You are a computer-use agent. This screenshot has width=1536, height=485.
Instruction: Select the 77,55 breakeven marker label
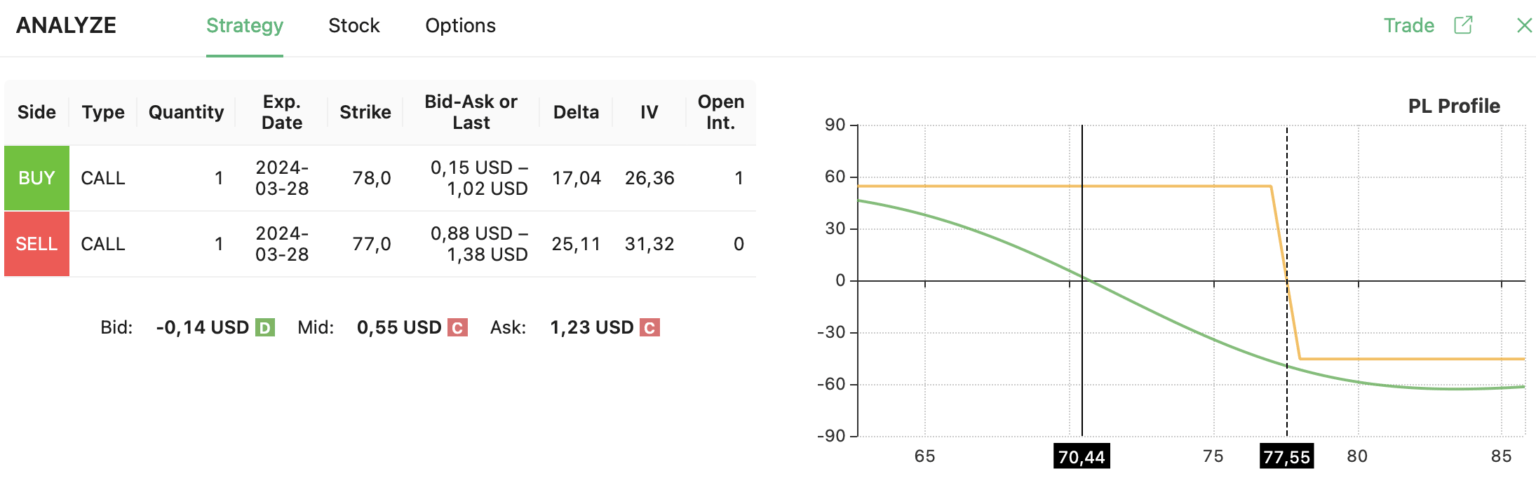(1286, 457)
